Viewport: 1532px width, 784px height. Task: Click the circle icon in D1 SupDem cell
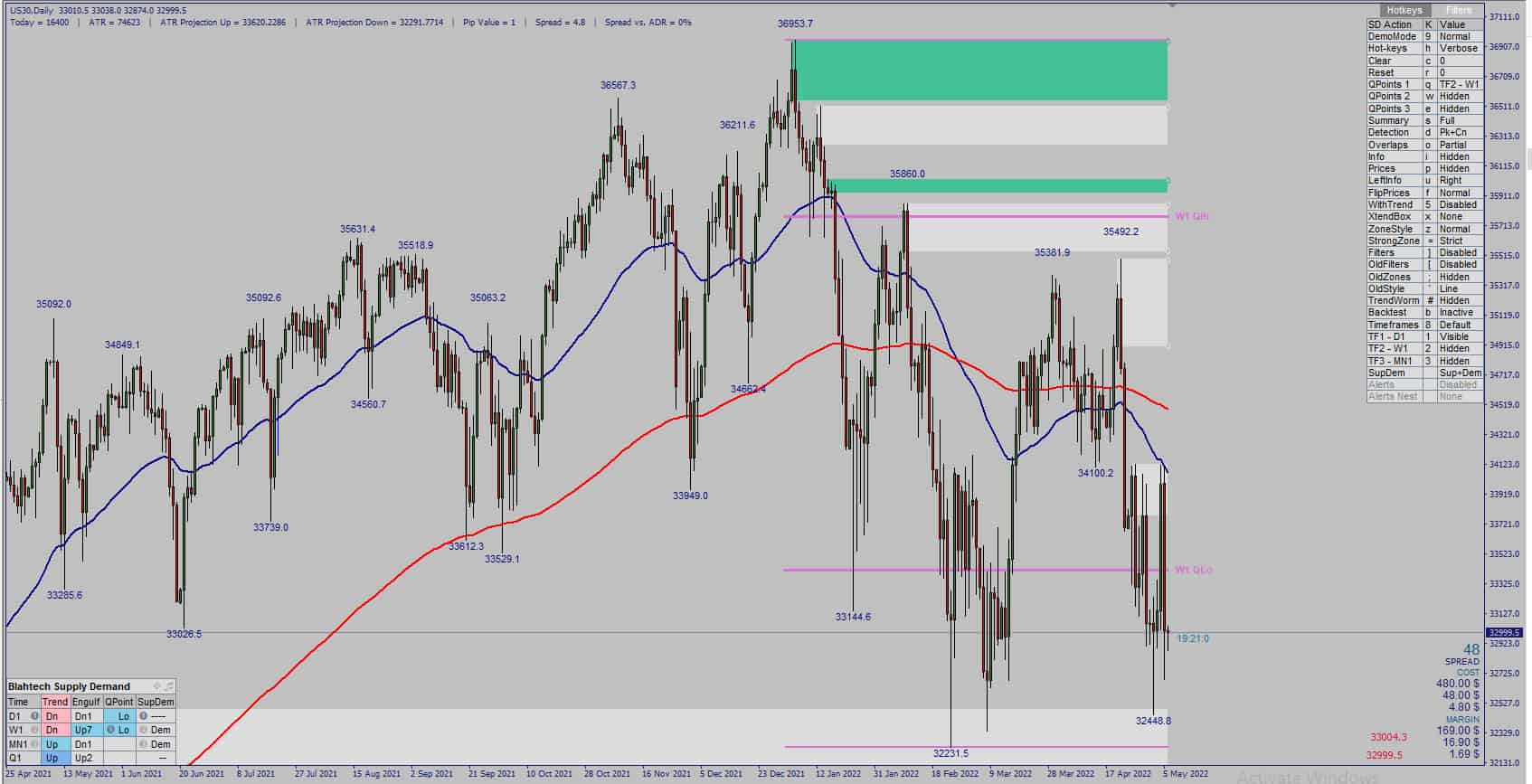[x=143, y=716]
